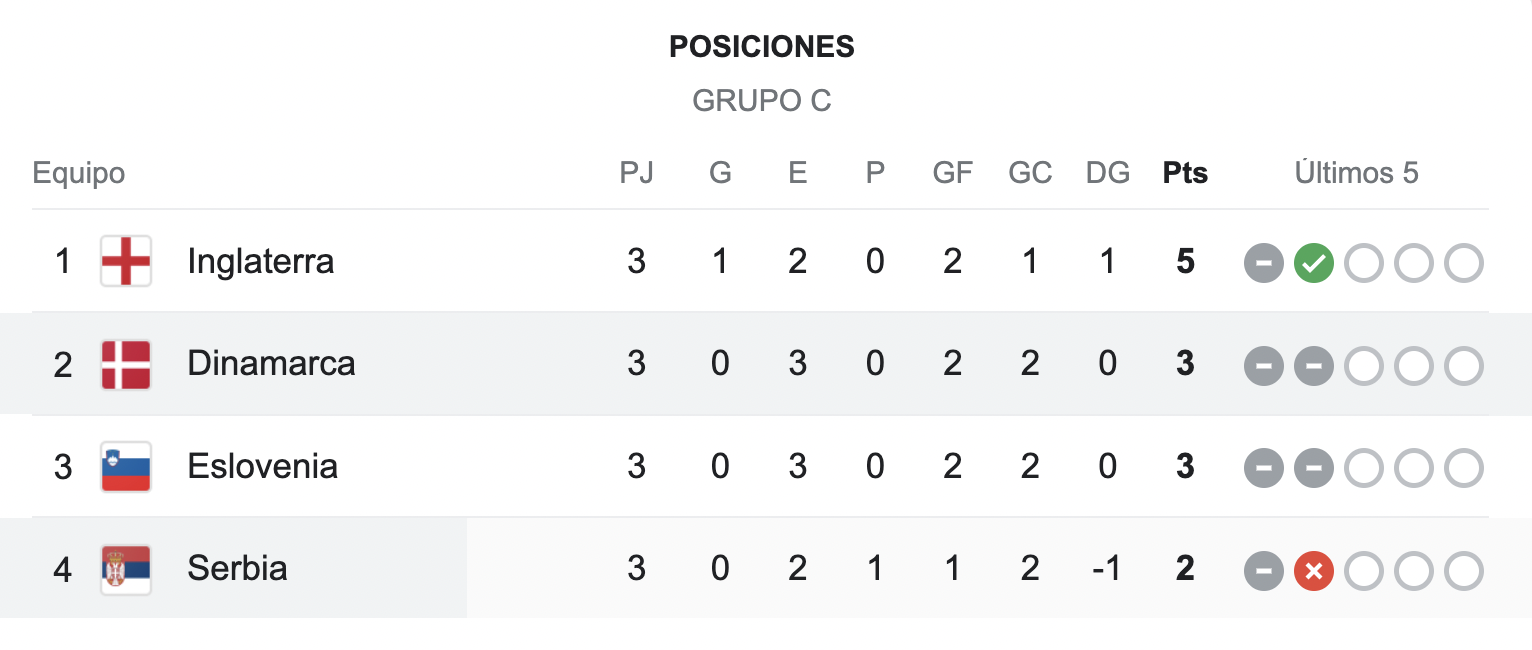Click the Últimos 5 column header

(1357, 173)
